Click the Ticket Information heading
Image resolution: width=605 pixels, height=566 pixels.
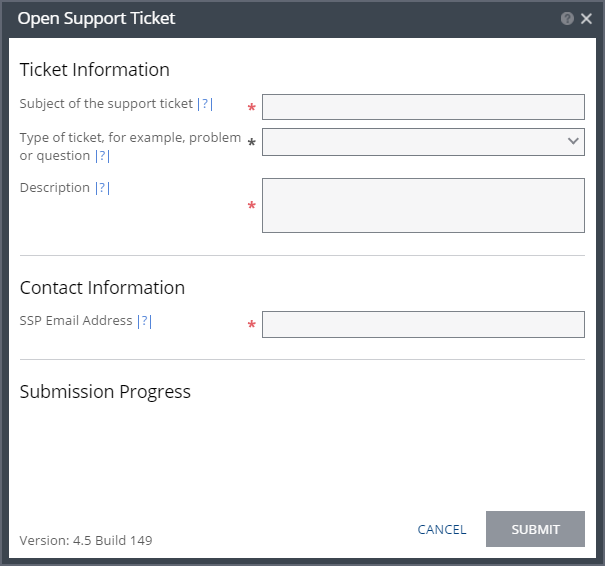click(x=95, y=70)
